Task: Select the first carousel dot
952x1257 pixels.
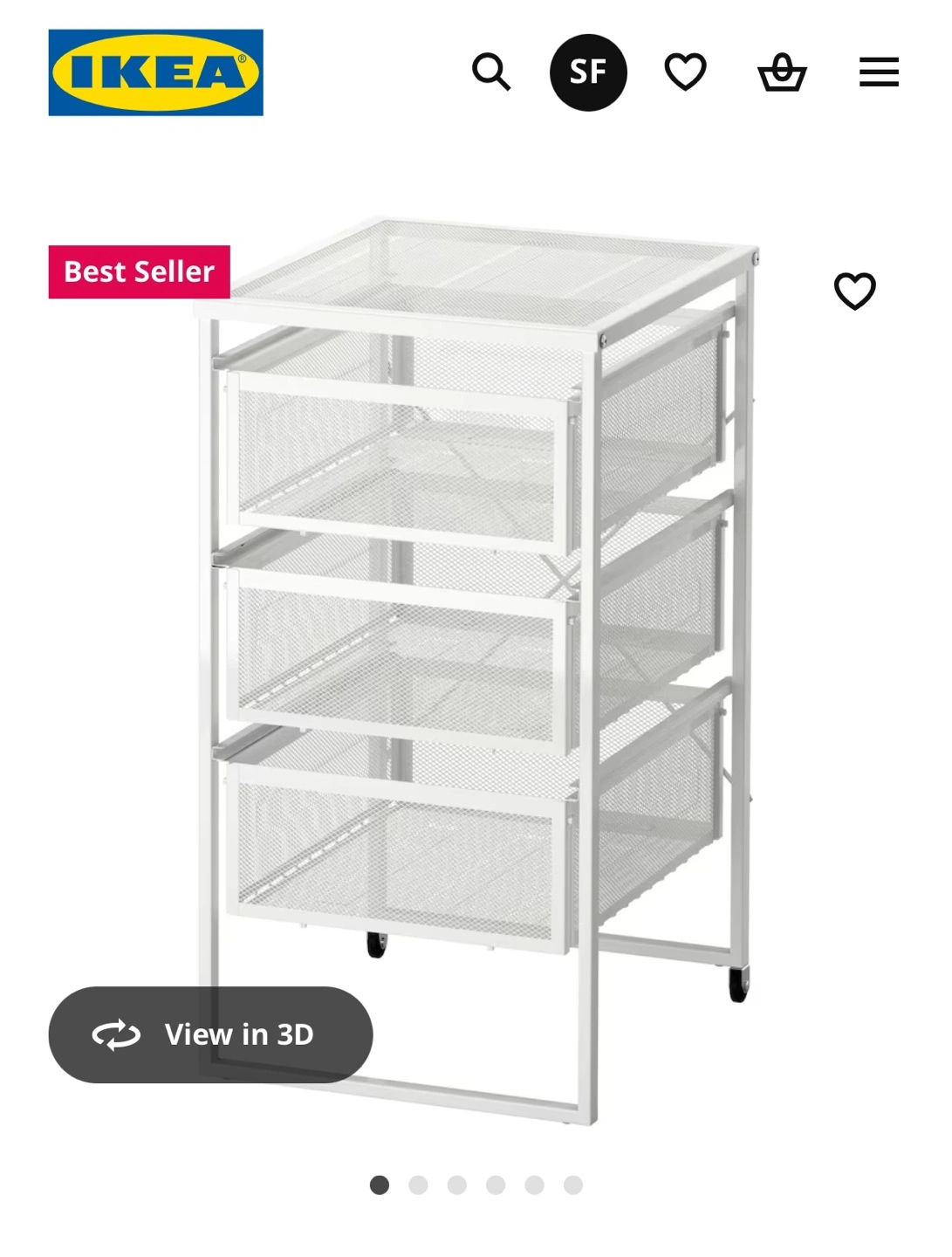Action: 380,1185
